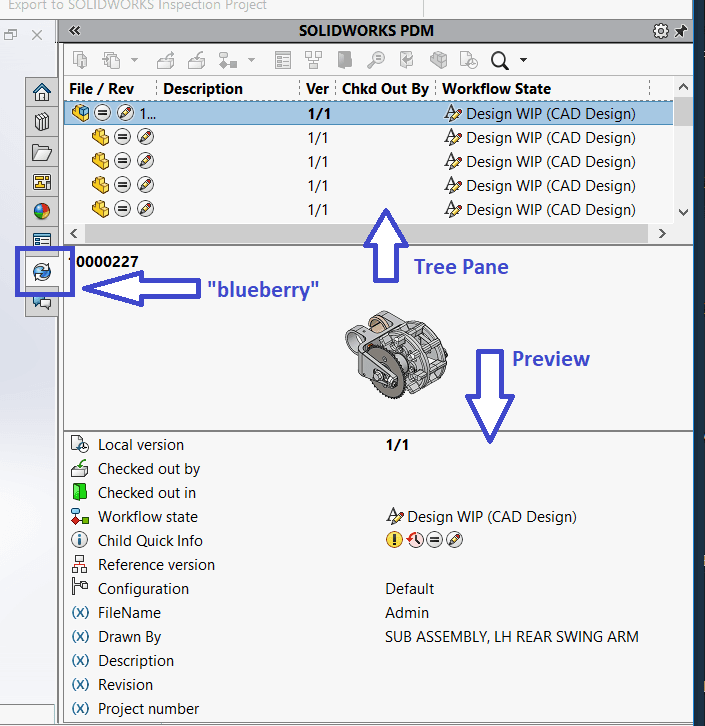
Task: Open the SOLIDWORKS PDM sync-arrows tab
Action: point(42,272)
